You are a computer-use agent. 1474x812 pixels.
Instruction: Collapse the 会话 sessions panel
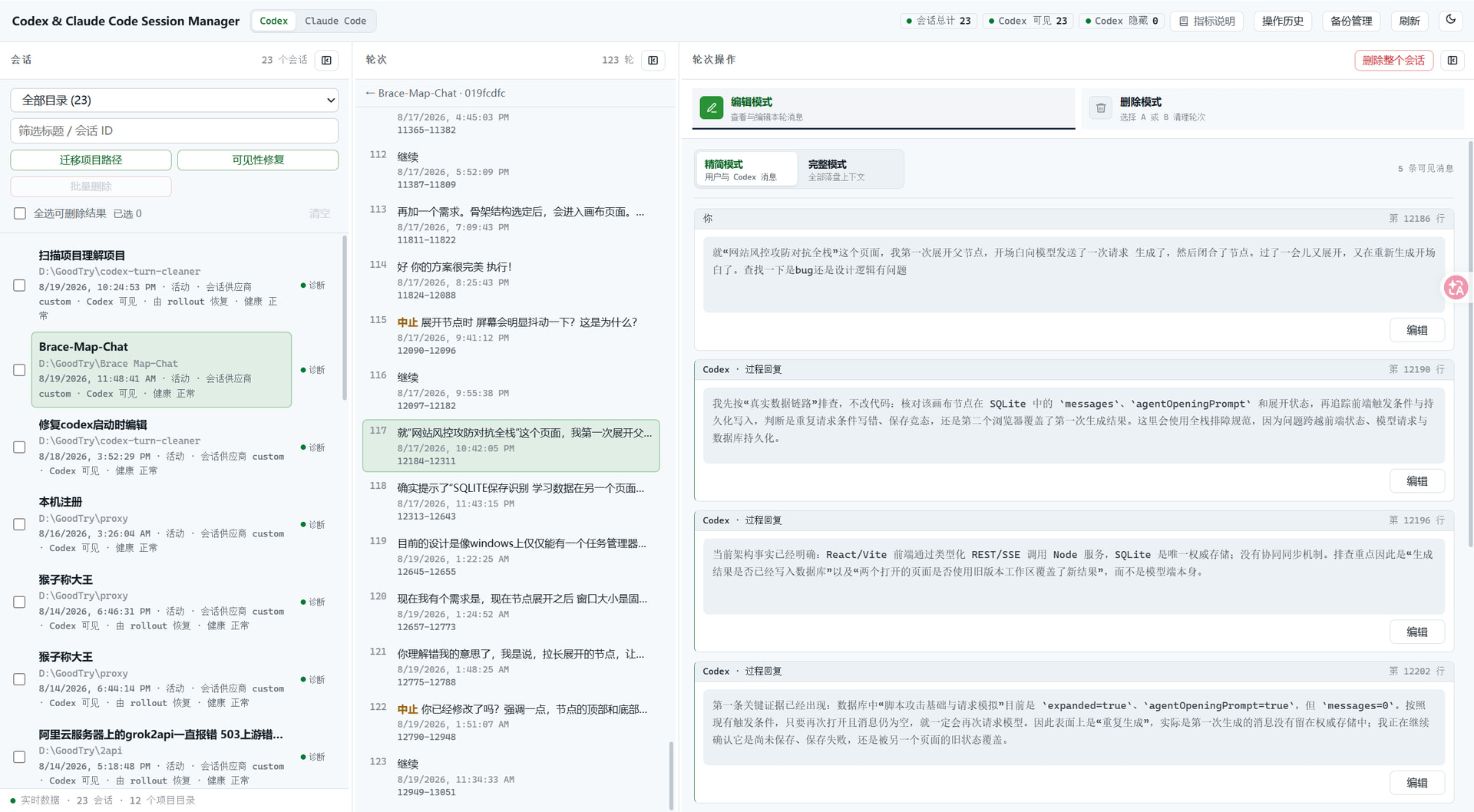pyautogui.click(x=326, y=60)
